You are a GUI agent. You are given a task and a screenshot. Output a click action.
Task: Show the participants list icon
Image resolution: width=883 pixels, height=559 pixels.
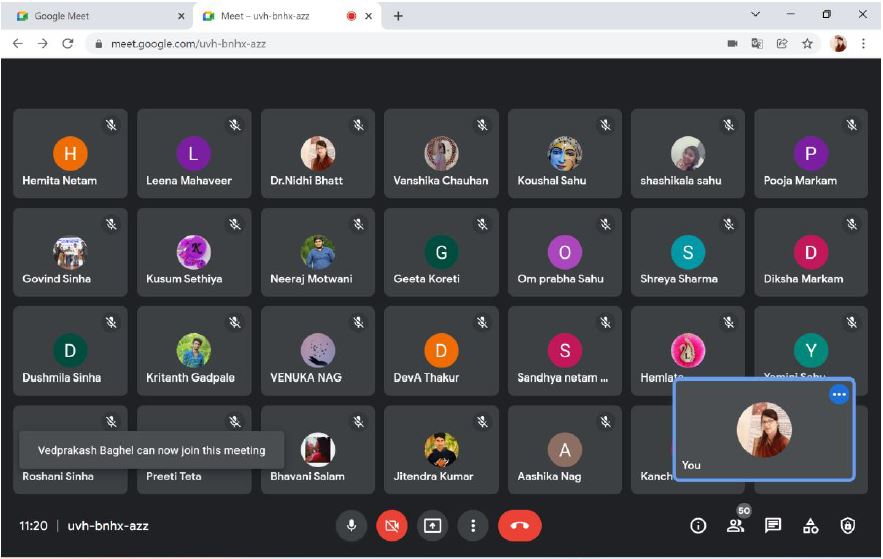(735, 525)
